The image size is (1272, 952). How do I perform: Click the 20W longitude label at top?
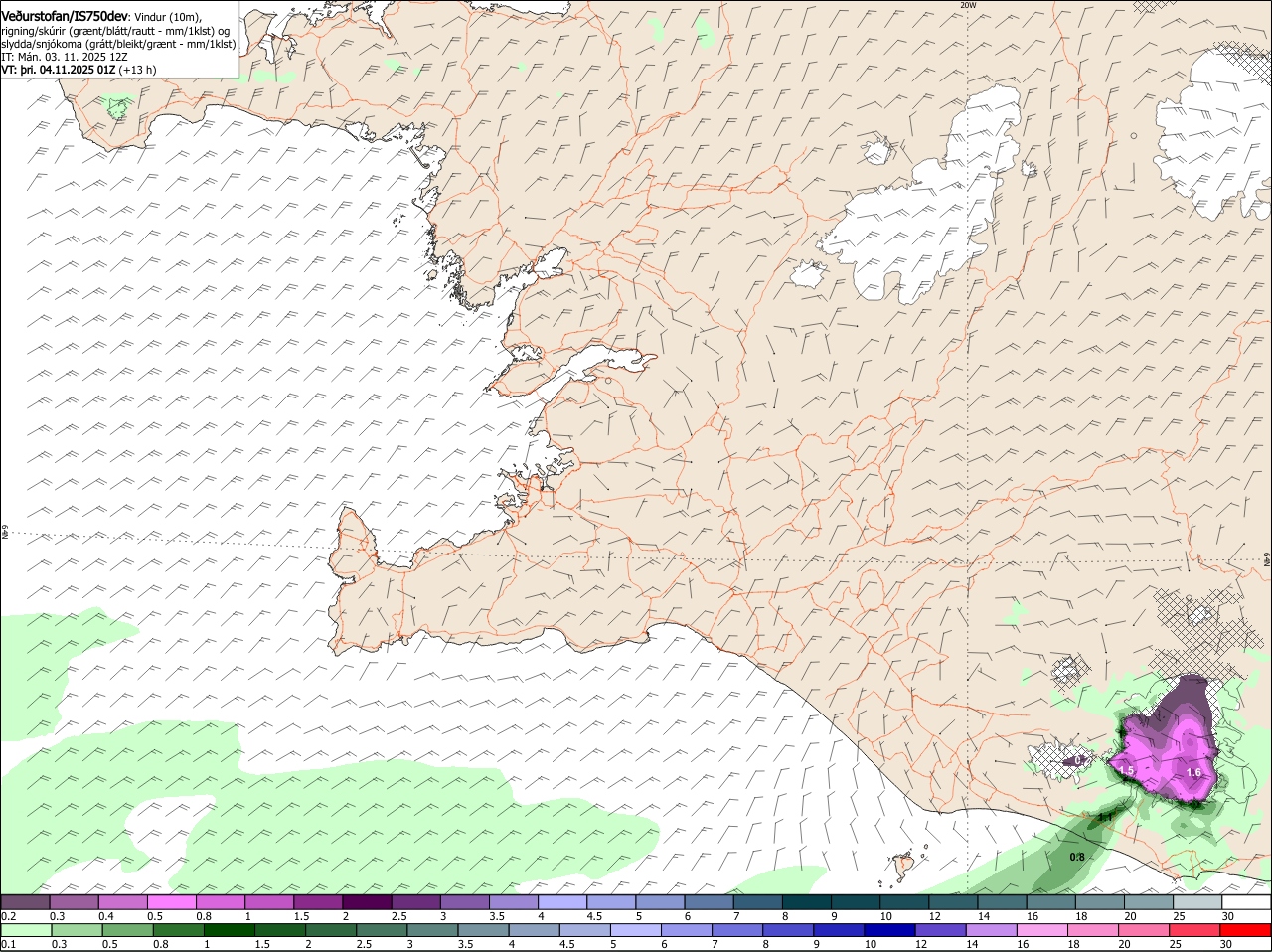coord(968,5)
